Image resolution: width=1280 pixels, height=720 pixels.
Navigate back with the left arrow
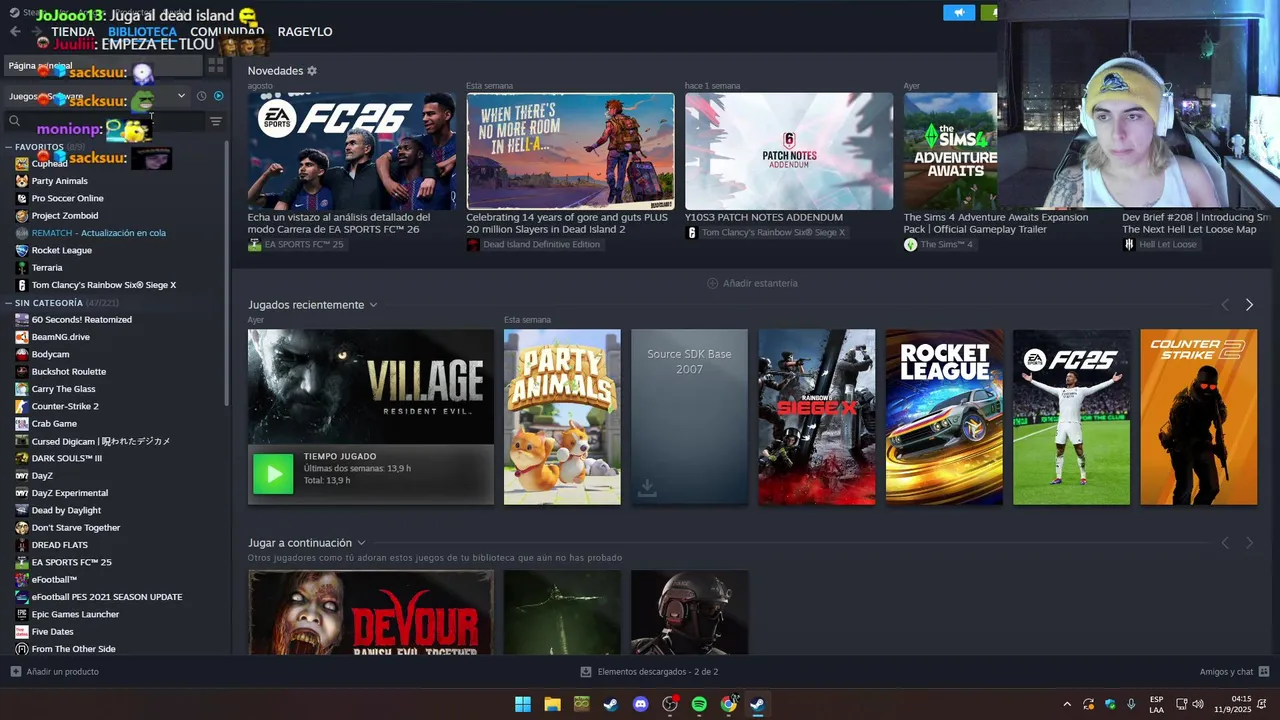(x=15, y=32)
